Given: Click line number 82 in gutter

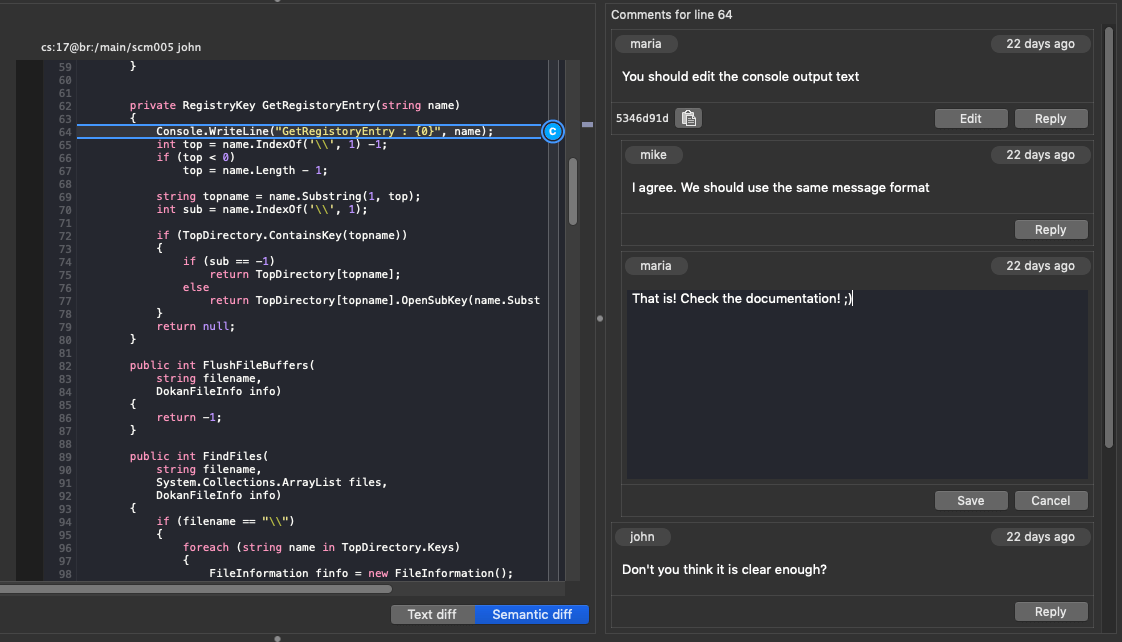Looking at the screenshot, I should click(x=64, y=366).
